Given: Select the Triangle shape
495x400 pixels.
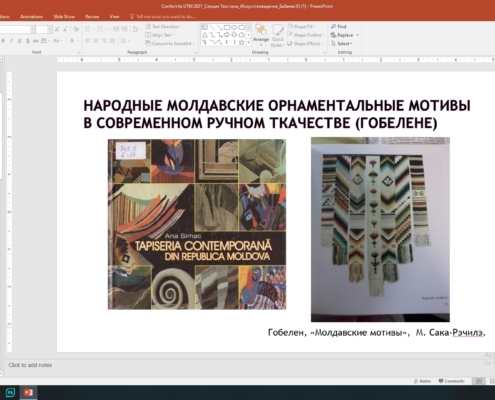Looking at the screenshot, I should 204,35.
